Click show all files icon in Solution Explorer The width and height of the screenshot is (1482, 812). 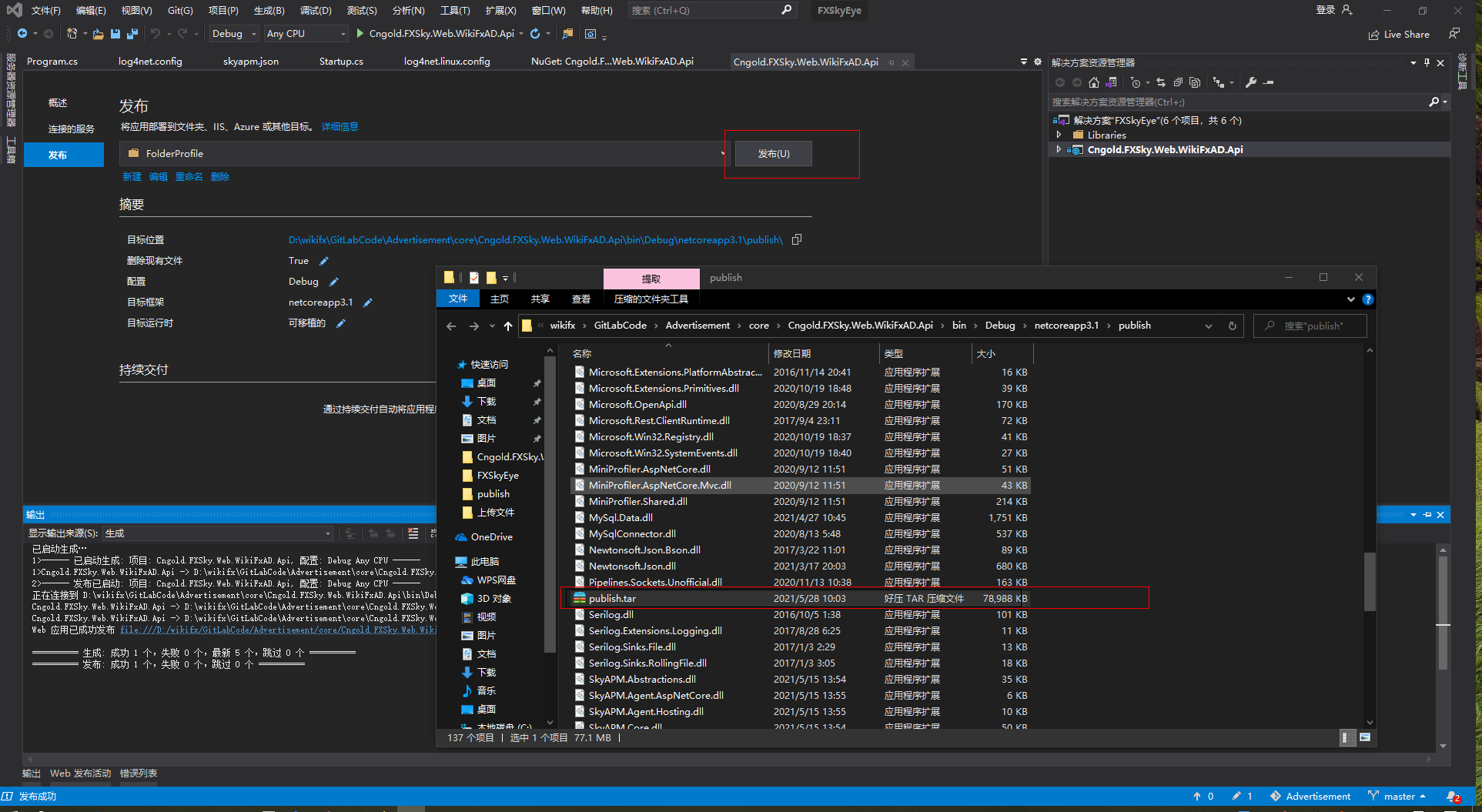1195,82
